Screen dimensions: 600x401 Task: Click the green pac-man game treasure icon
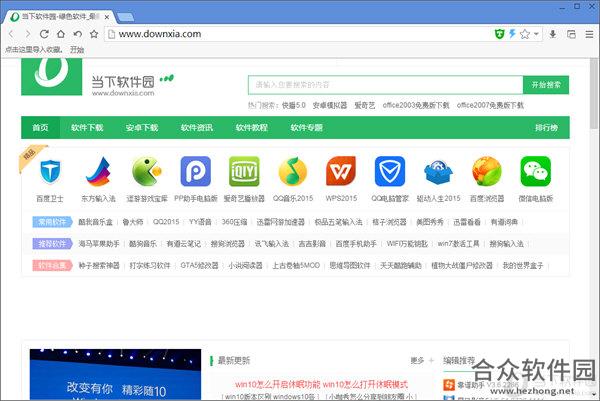point(147,171)
